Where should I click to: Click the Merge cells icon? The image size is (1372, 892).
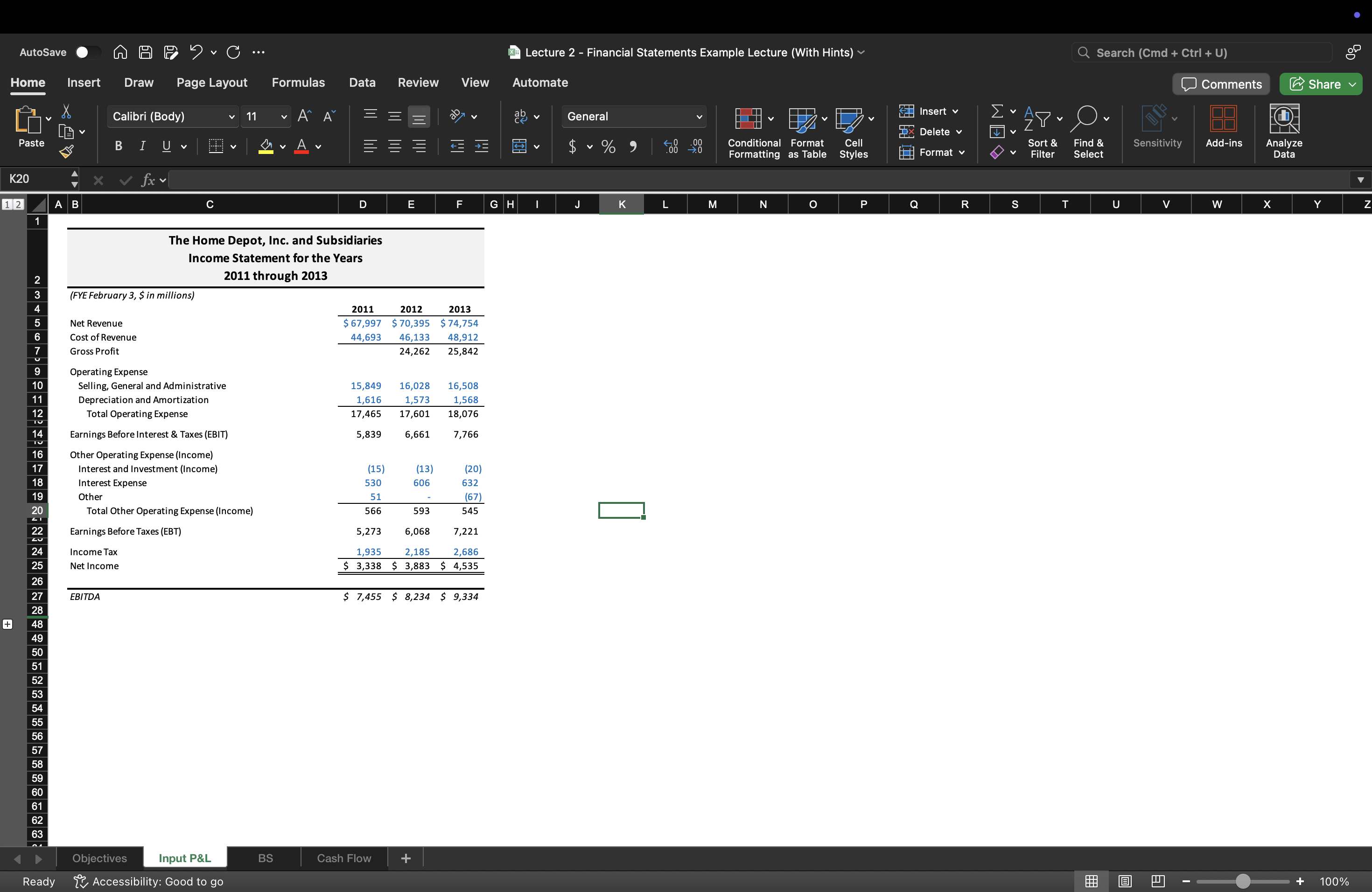tap(519, 146)
